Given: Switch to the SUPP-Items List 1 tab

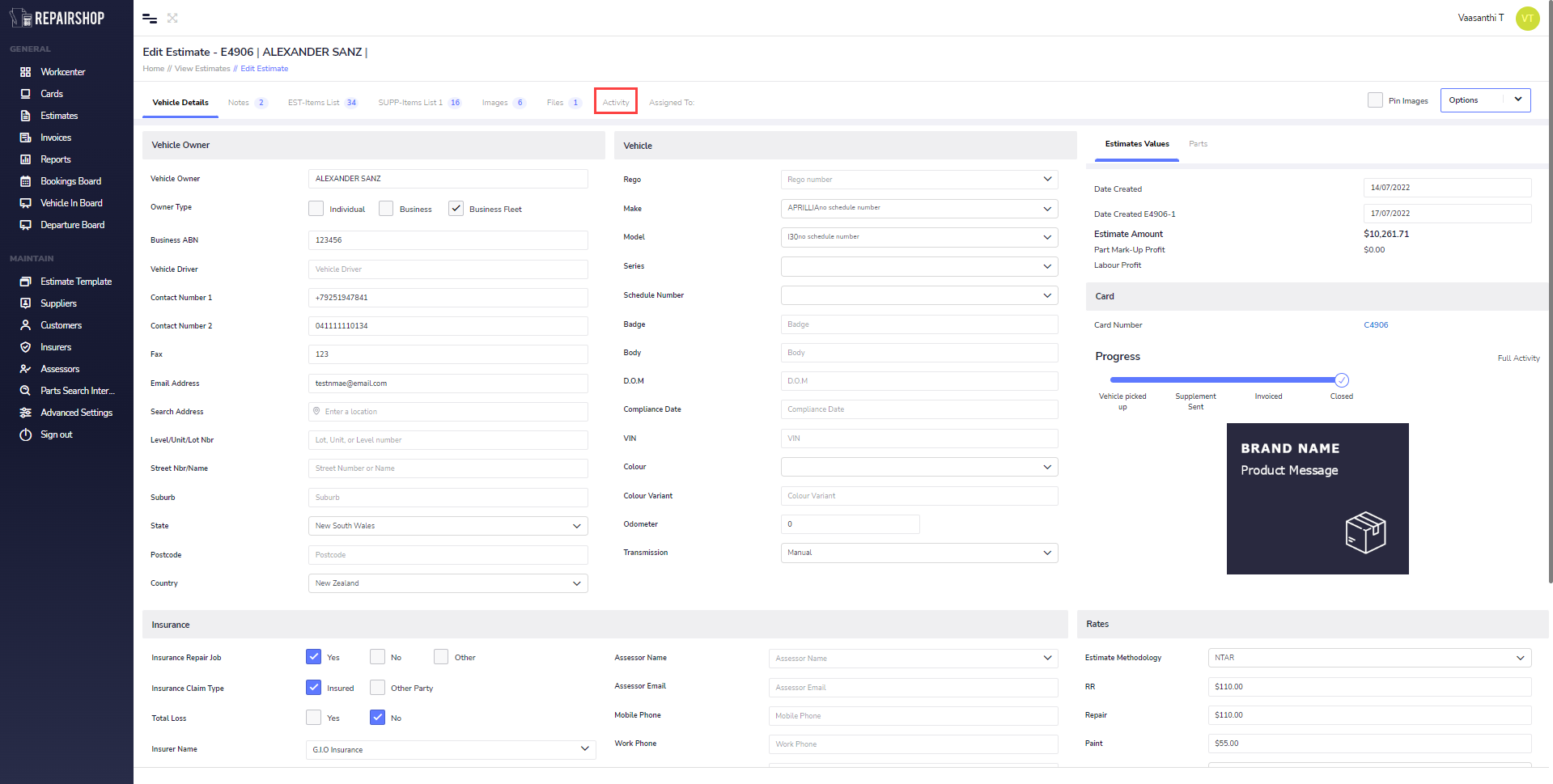Looking at the screenshot, I should (419, 103).
